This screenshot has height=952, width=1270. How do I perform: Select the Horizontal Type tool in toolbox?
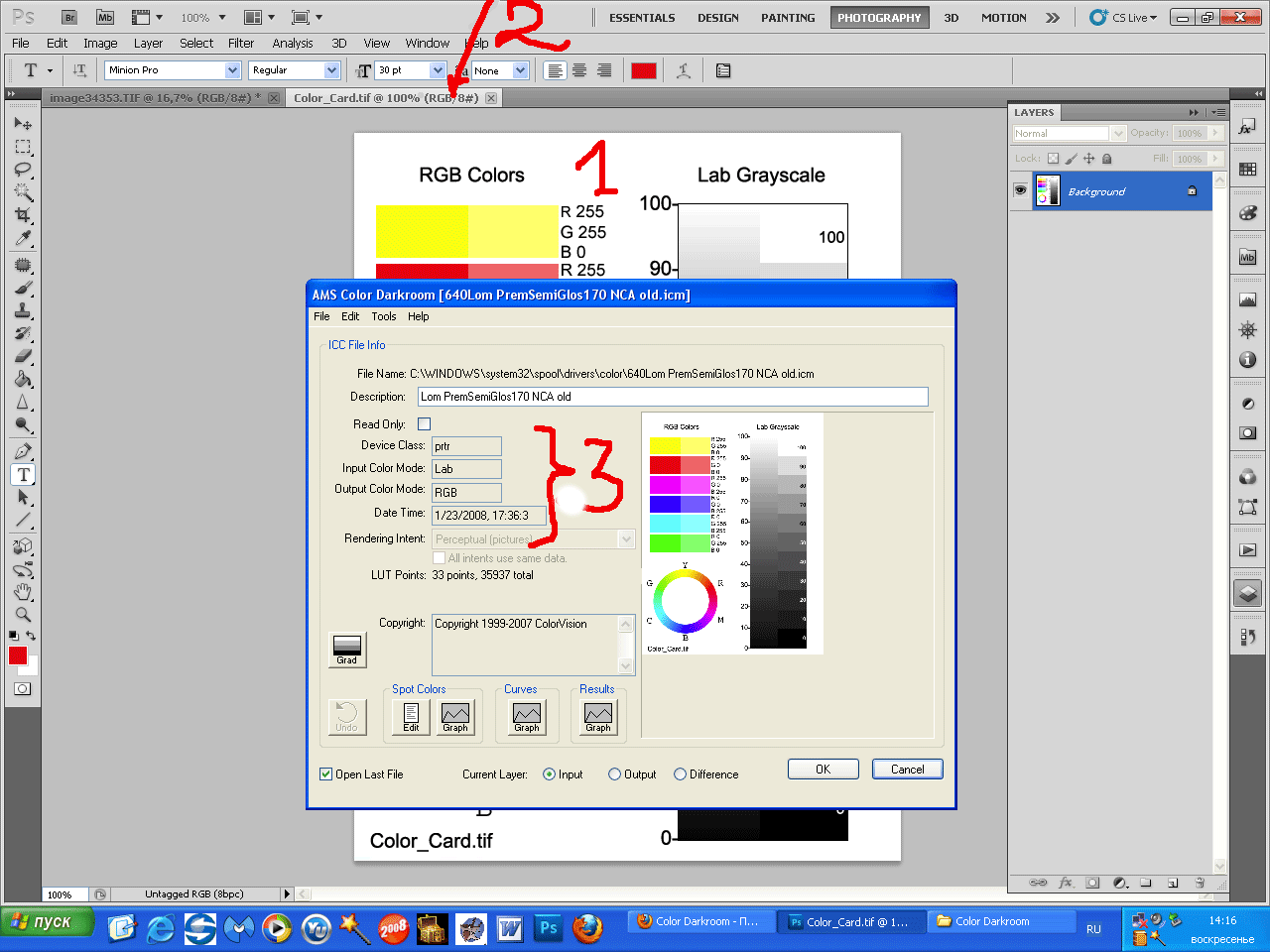[x=23, y=475]
